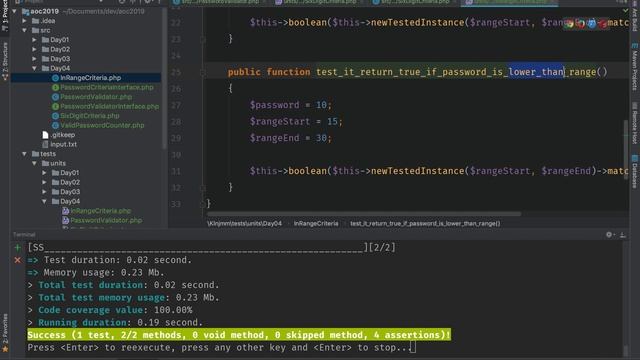Open the 1: Project tool window tab
This screenshot has width=640, height=360.
tap(5, 16)
